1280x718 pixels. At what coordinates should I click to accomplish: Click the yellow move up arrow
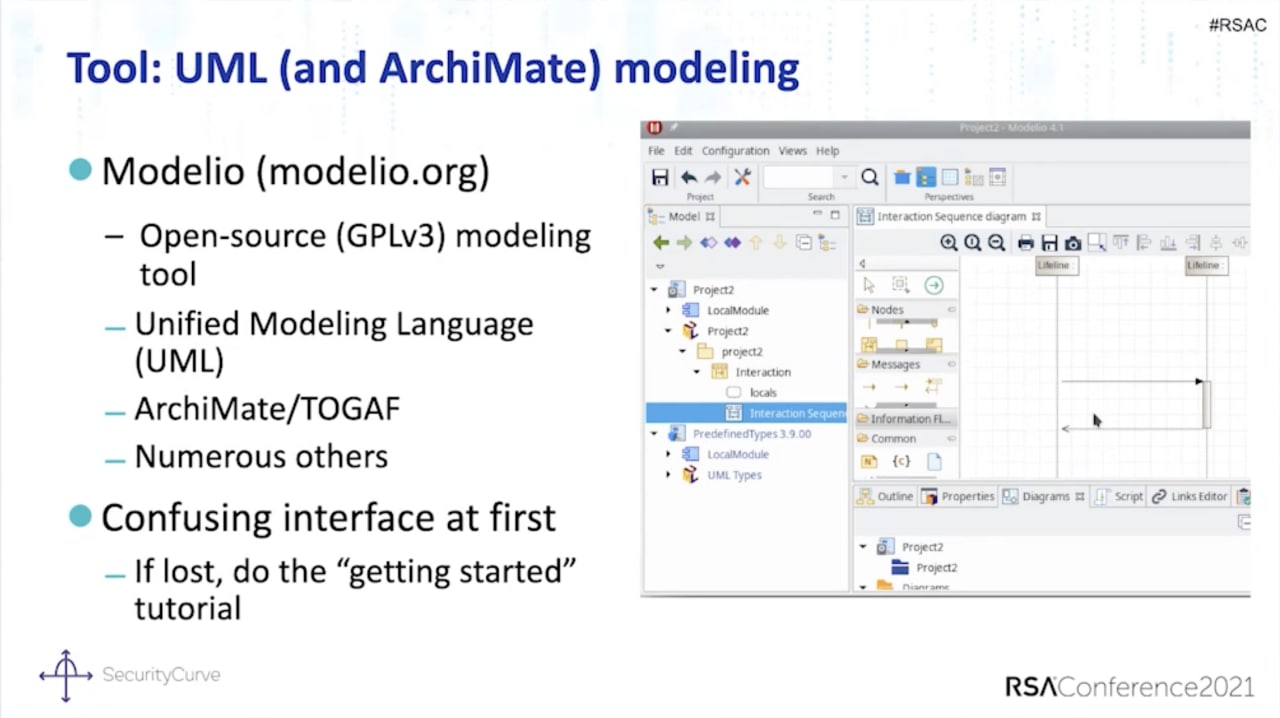point(756,242)
